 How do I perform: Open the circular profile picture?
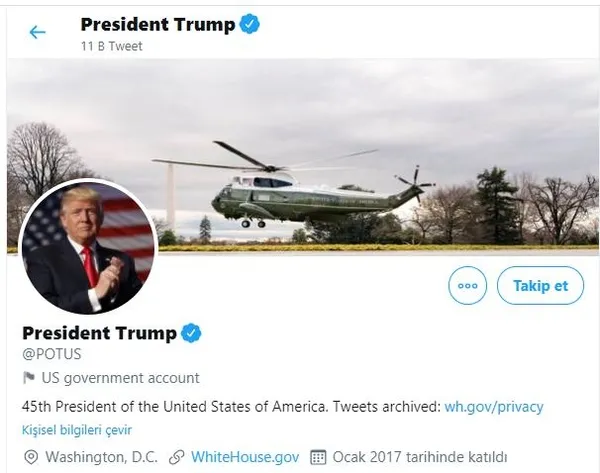pos(88,247)
